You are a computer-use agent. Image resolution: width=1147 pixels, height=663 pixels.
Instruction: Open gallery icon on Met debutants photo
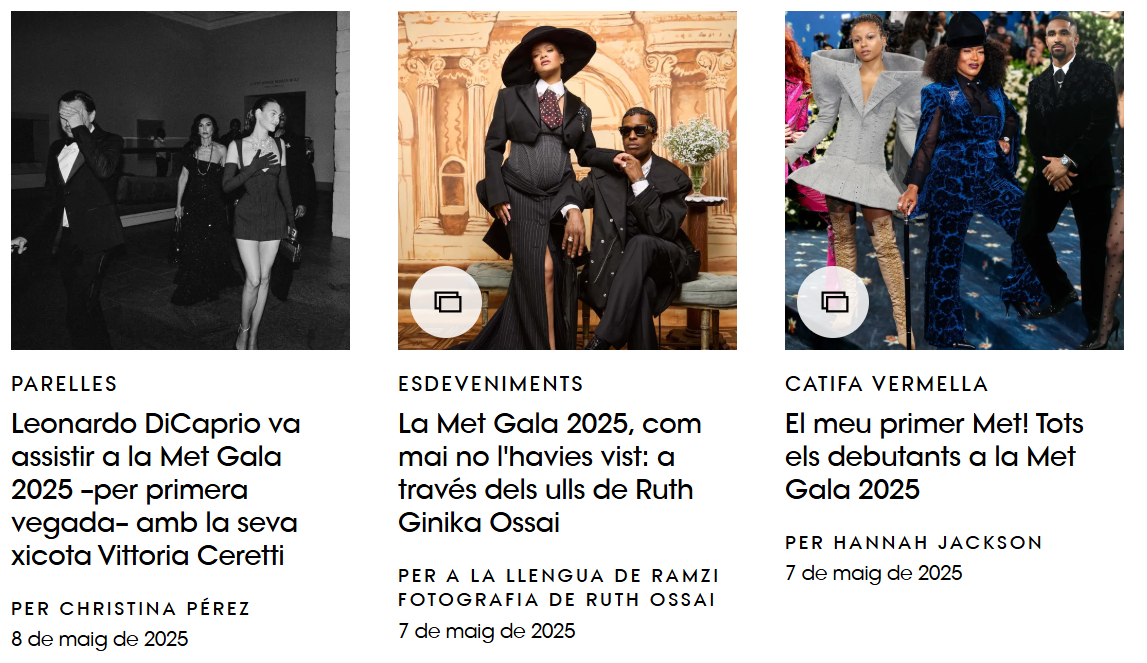point(833,301)
